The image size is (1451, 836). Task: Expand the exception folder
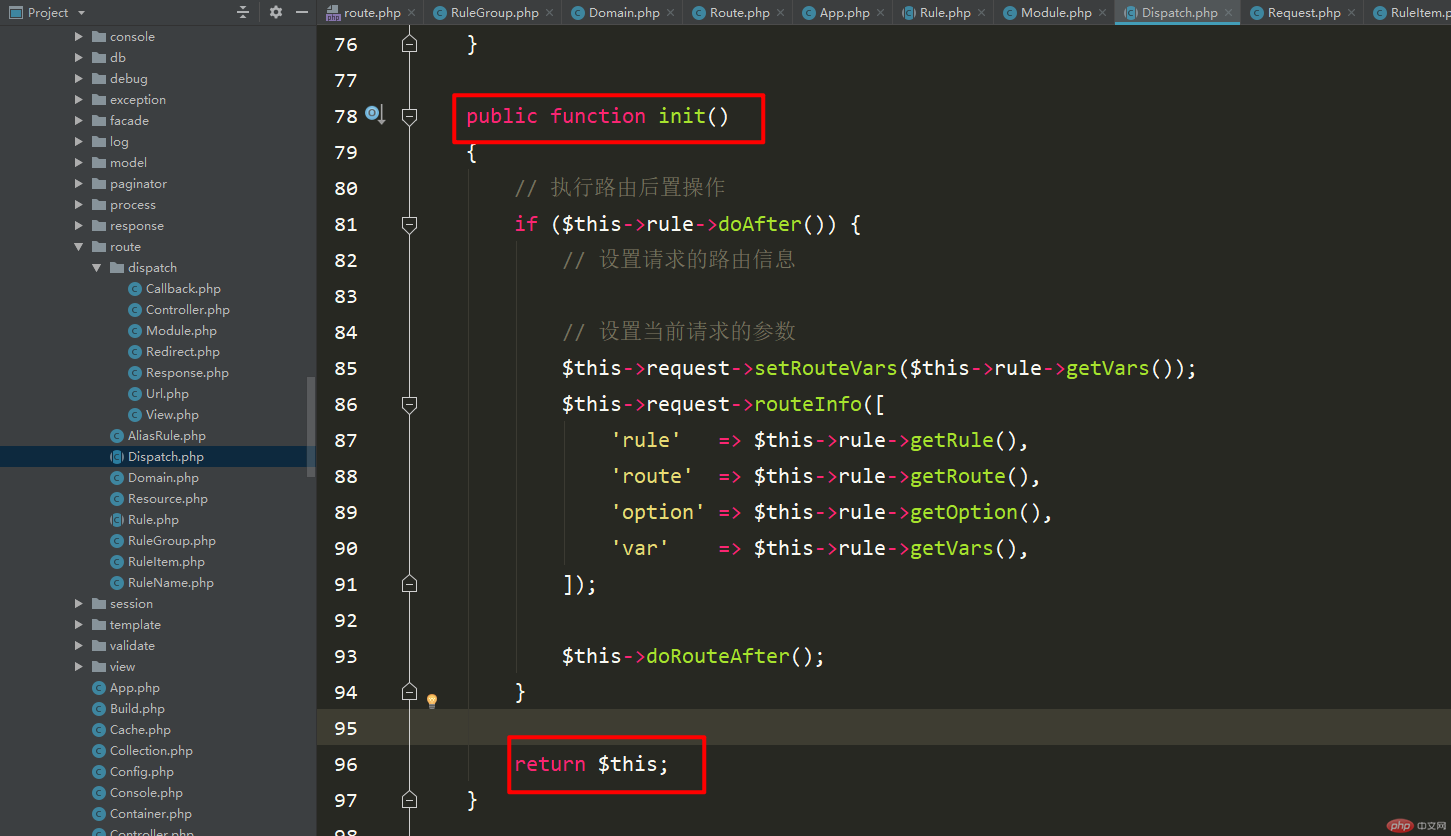pos(79,99)
